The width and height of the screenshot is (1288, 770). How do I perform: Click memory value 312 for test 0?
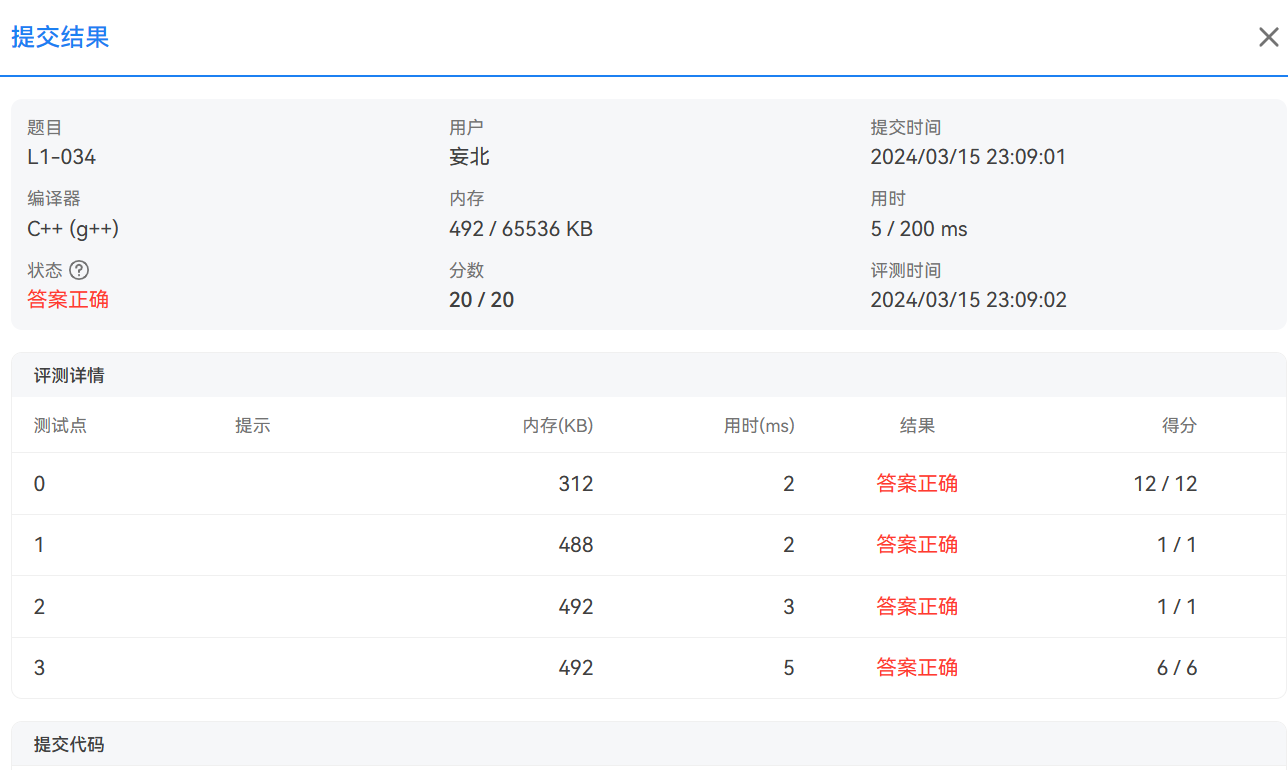[576, 484]
